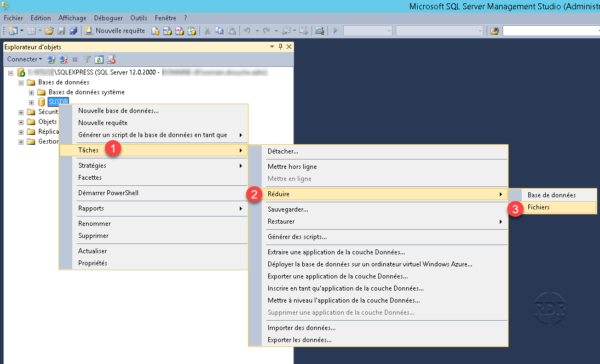The image size is (600, 364).
Task: Open the Affichage menu
Action: point(72,18)
